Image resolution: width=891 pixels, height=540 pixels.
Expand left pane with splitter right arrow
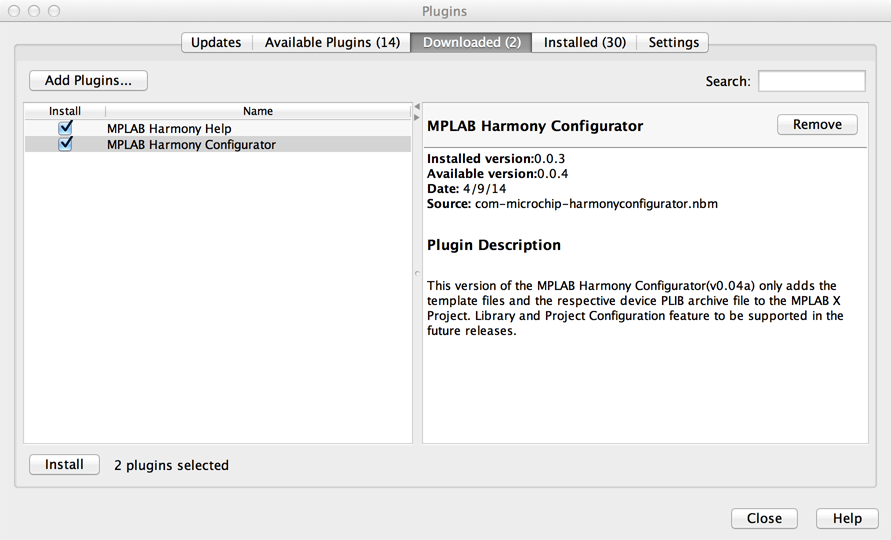click(x=417, y=117)
